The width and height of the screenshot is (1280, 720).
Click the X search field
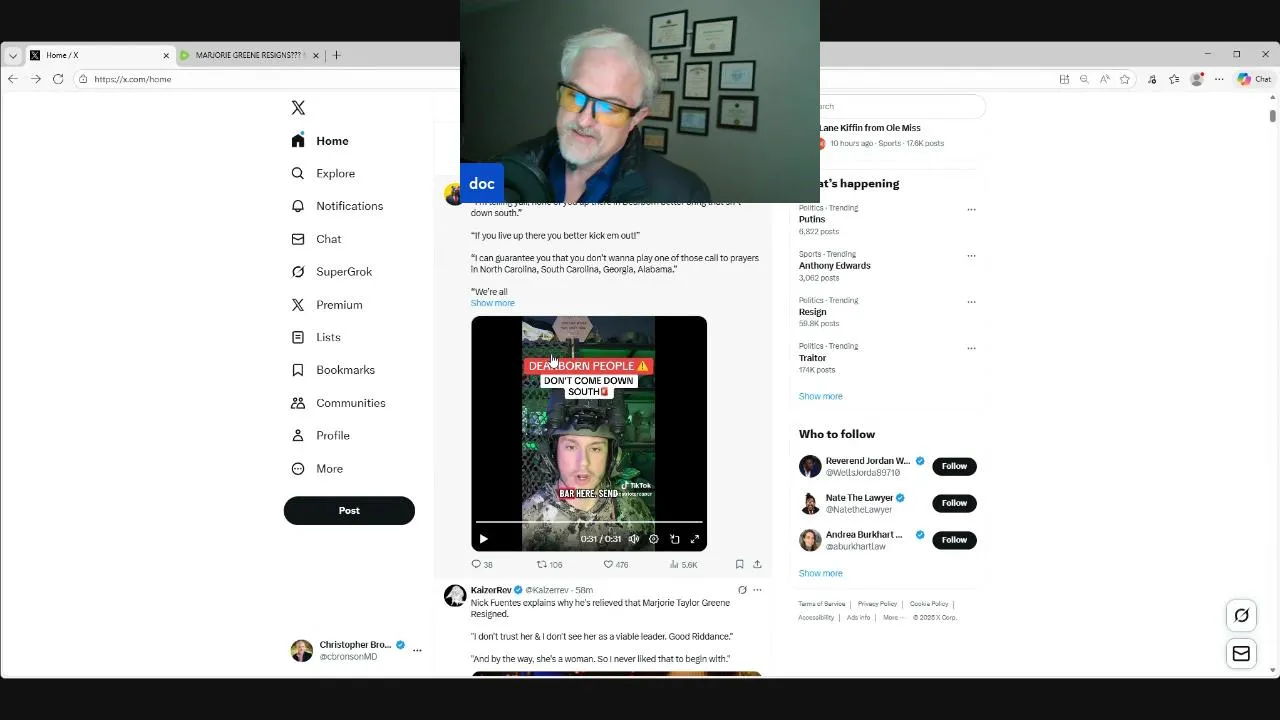[902, 106]
